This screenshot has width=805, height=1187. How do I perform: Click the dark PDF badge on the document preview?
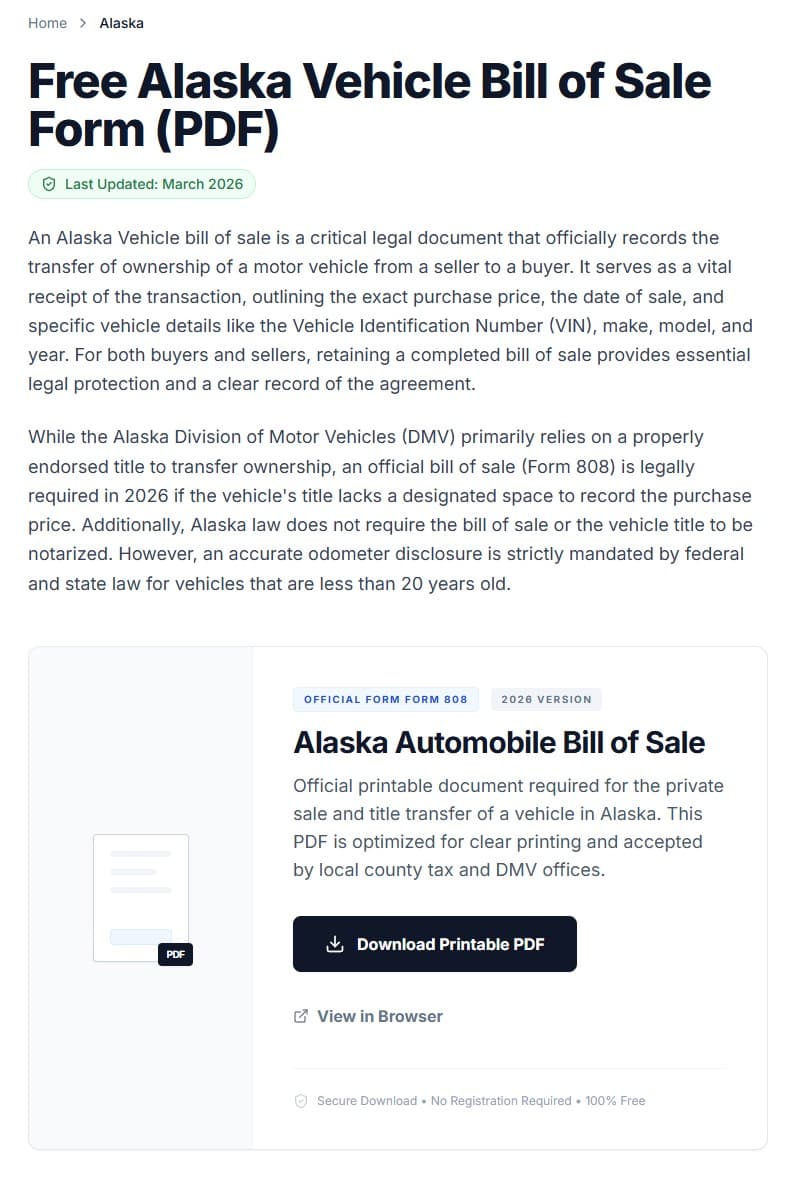175,955
